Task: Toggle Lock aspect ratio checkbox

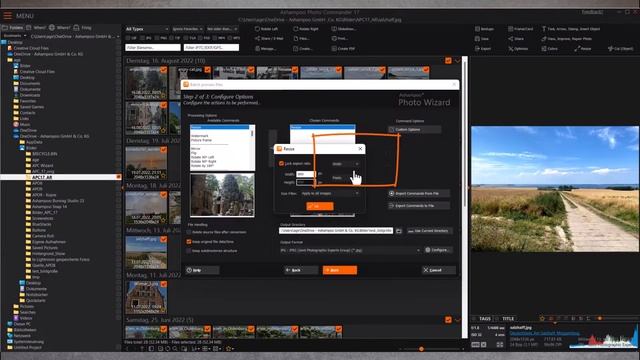Action: (281, 163)
